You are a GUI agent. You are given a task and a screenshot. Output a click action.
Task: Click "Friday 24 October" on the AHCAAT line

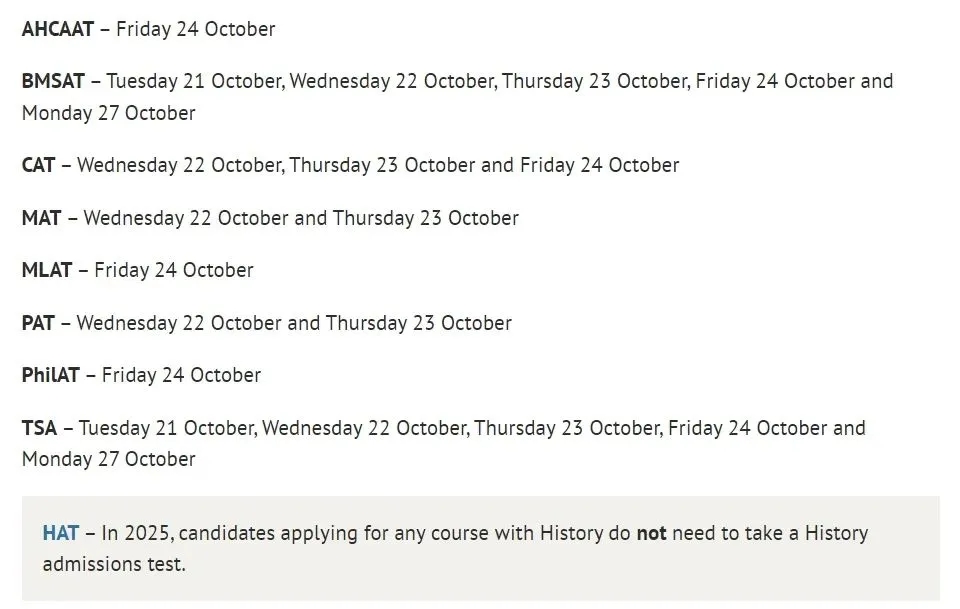[x=195, y=29]
